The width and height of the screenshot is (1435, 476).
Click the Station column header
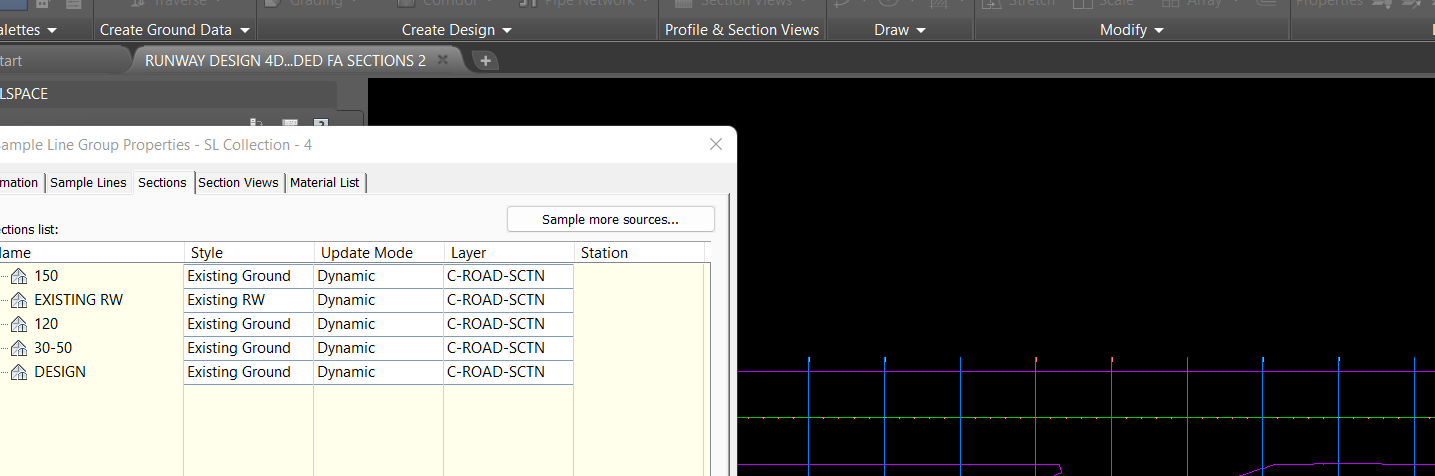pyautogui.click(x=640, y=253)
